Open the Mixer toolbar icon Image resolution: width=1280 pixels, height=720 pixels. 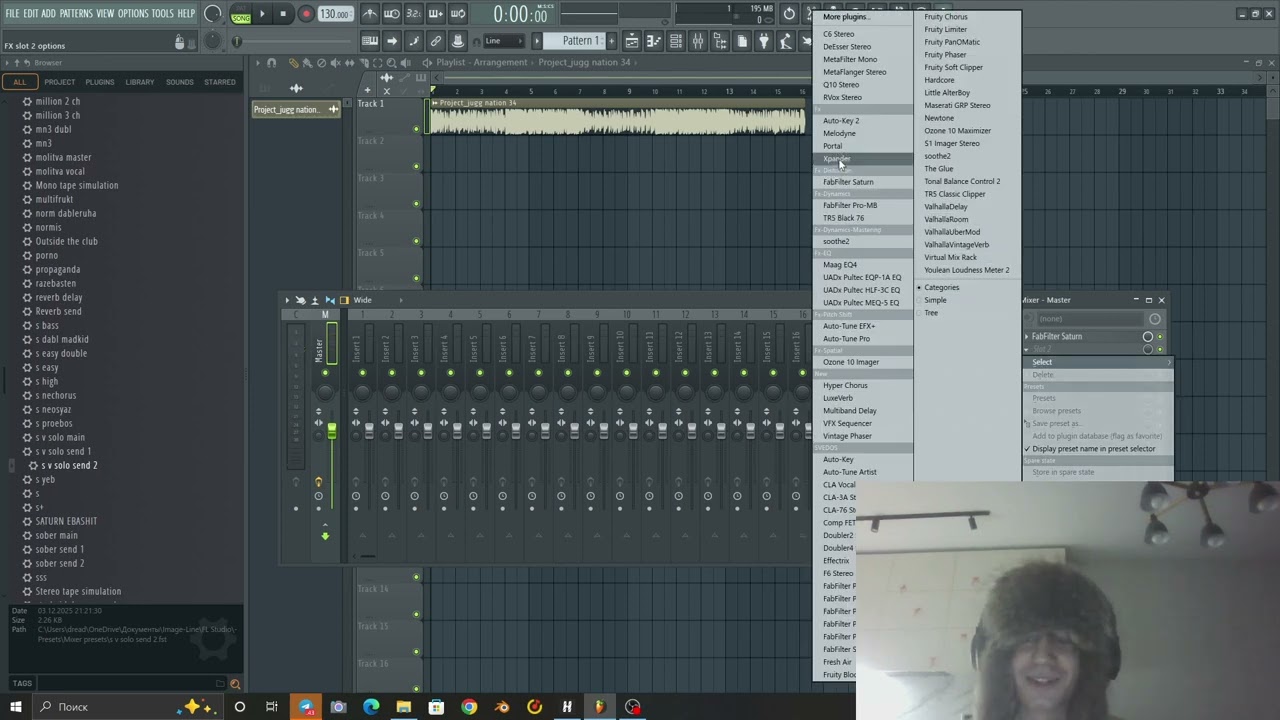(698, 41)
